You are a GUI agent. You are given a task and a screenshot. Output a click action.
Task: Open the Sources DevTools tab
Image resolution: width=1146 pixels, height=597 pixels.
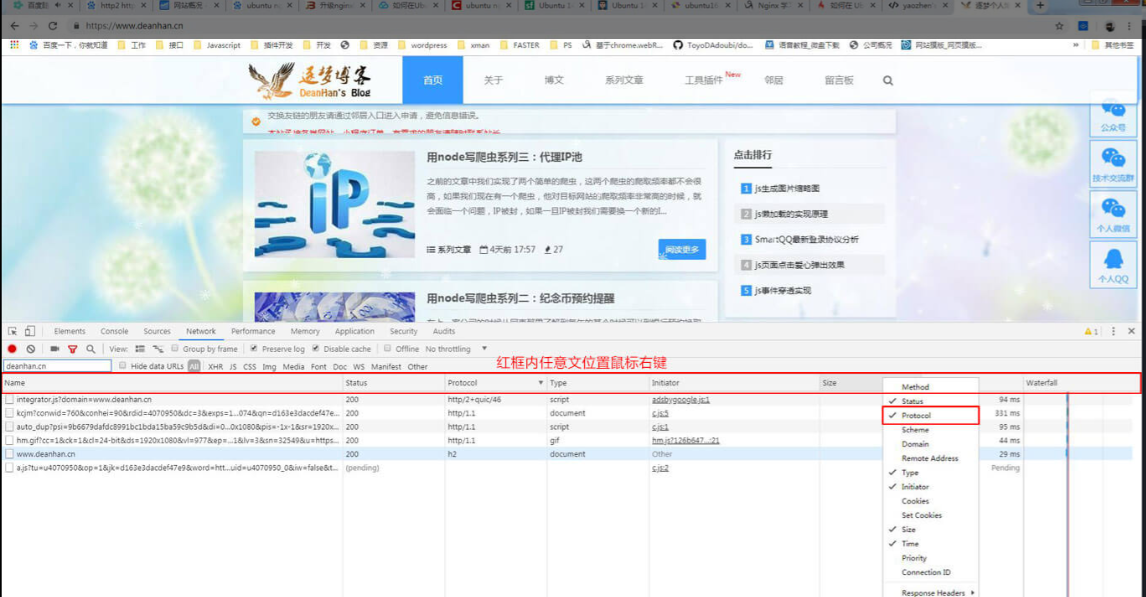click(156, 331)
